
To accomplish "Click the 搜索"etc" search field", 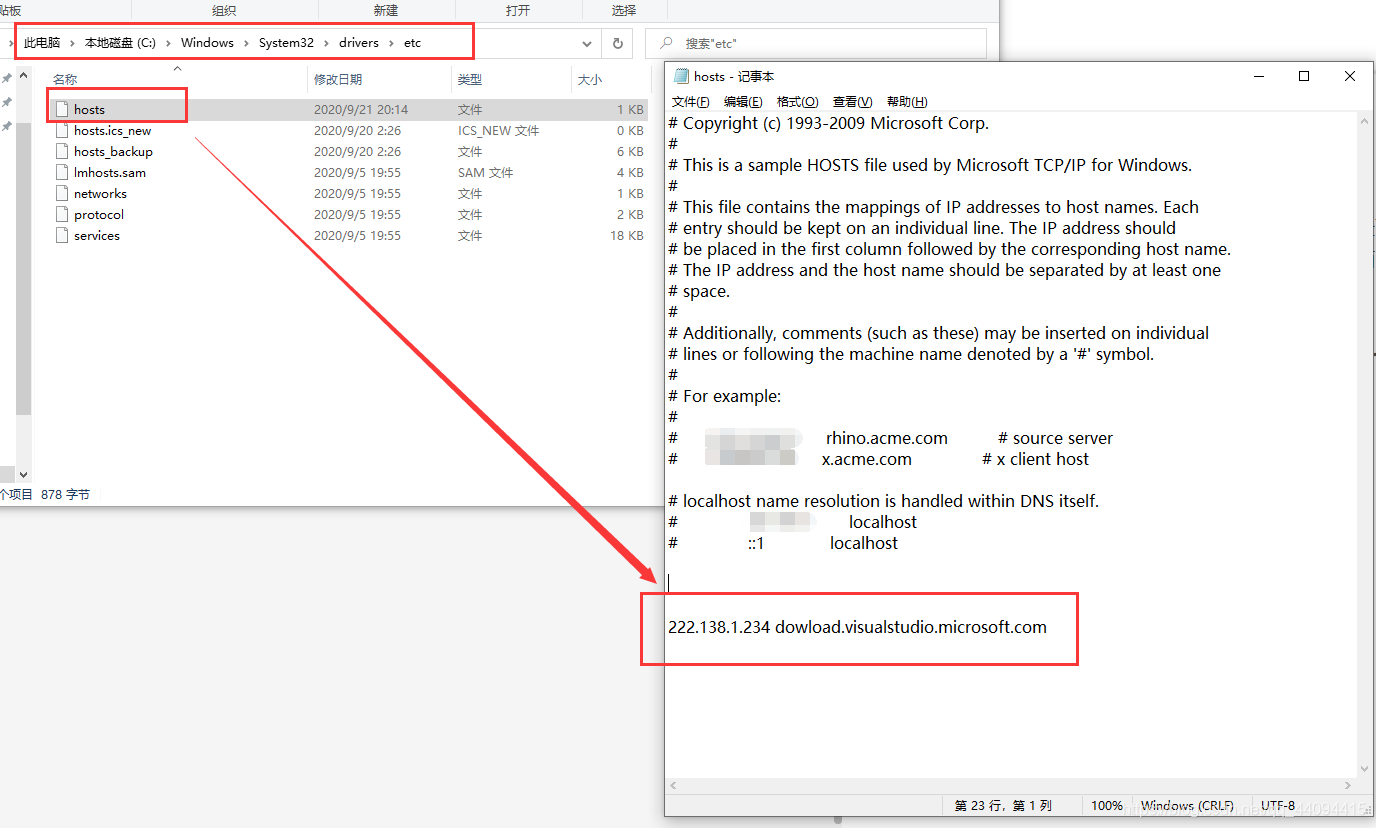I will click(x=815, y=43).
